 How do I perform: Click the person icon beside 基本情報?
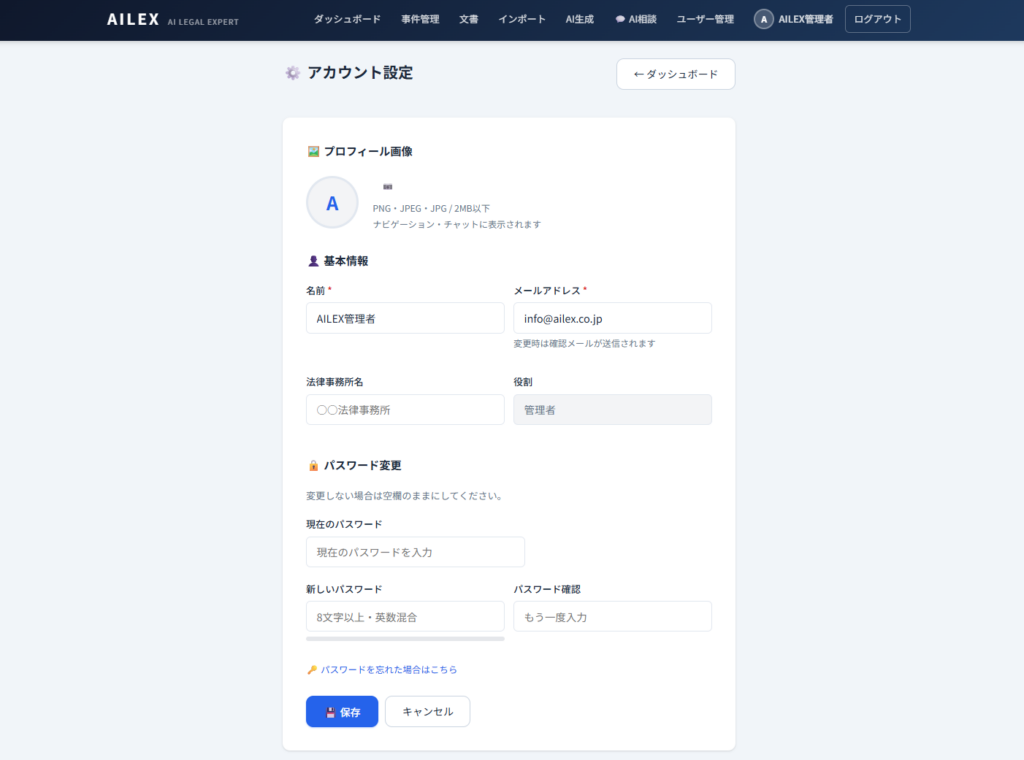(x=313, y=261)
